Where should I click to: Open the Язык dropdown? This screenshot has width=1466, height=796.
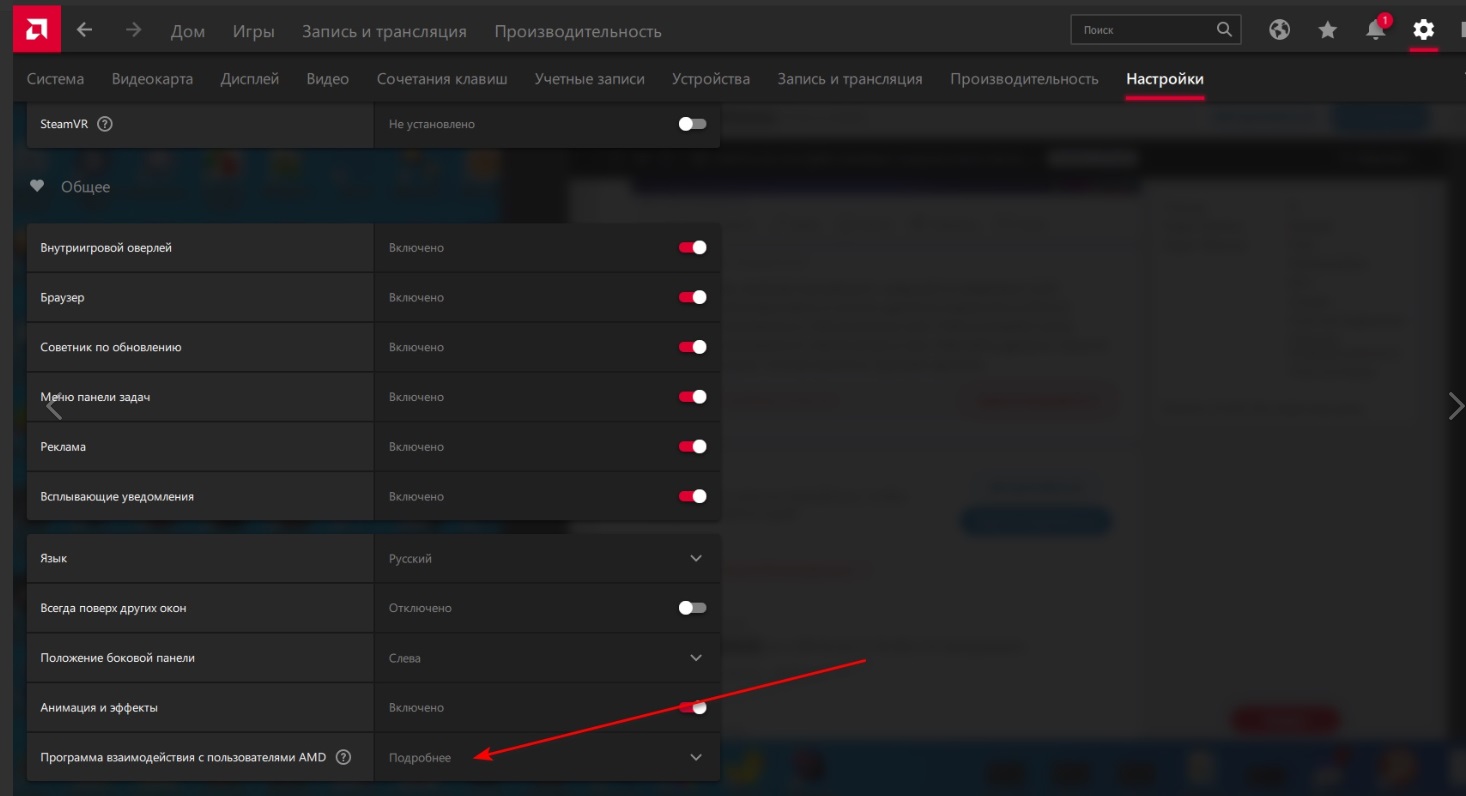point(696,559)
